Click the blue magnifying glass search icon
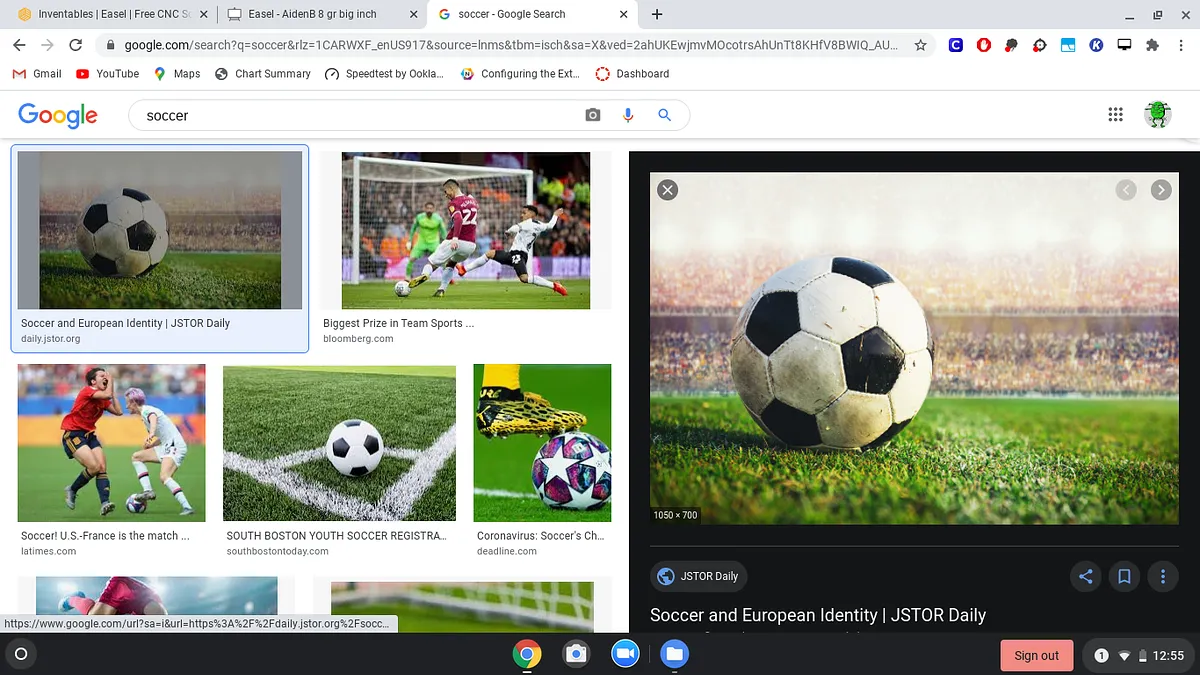The height and width of the screenshot is (675, 1200). click(x=664, y=115)
